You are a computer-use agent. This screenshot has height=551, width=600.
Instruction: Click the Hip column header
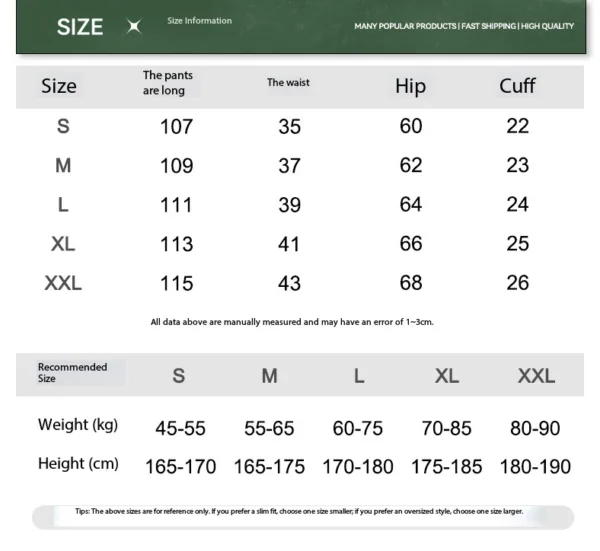[410, 86]
